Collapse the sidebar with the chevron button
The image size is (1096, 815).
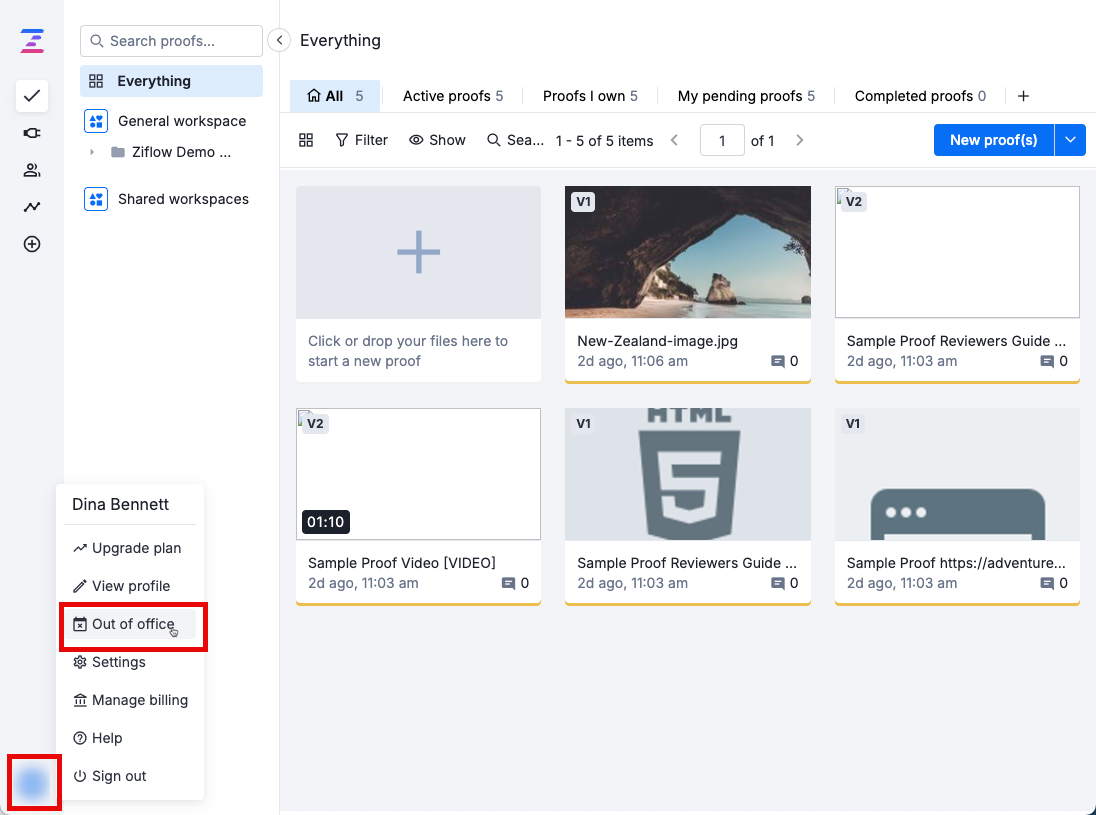coord(280,41)
